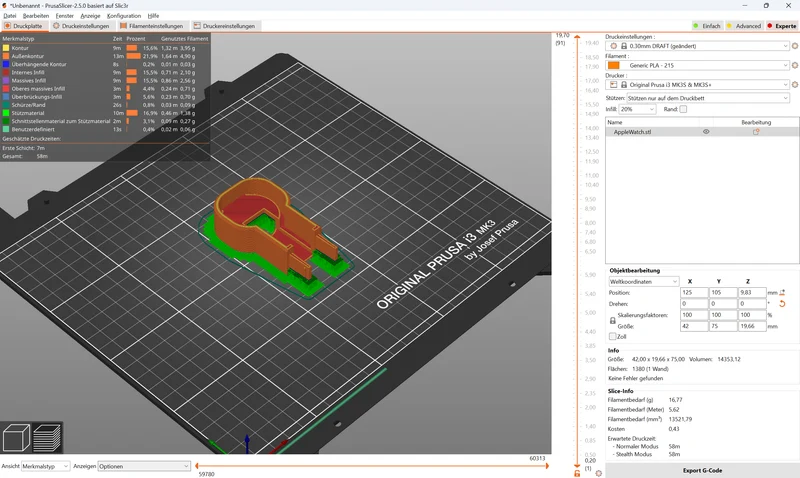Click the right handle of horizontal move slider
Screen dimensions: 800x478
coord(547,466)
